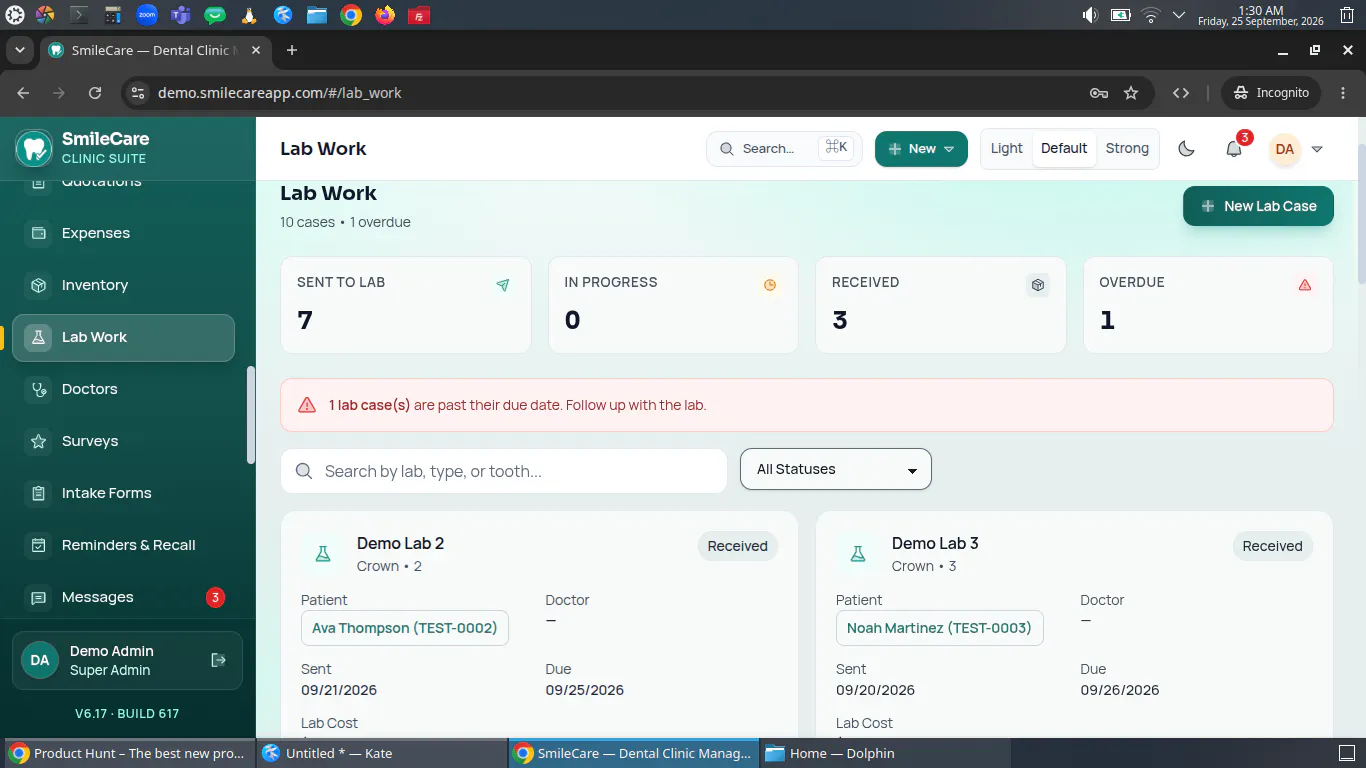Click the flask icon on the Demo Lab 2 card
Image resolution: width=1366 pixels, height=768 pixels.
[322, 553]
